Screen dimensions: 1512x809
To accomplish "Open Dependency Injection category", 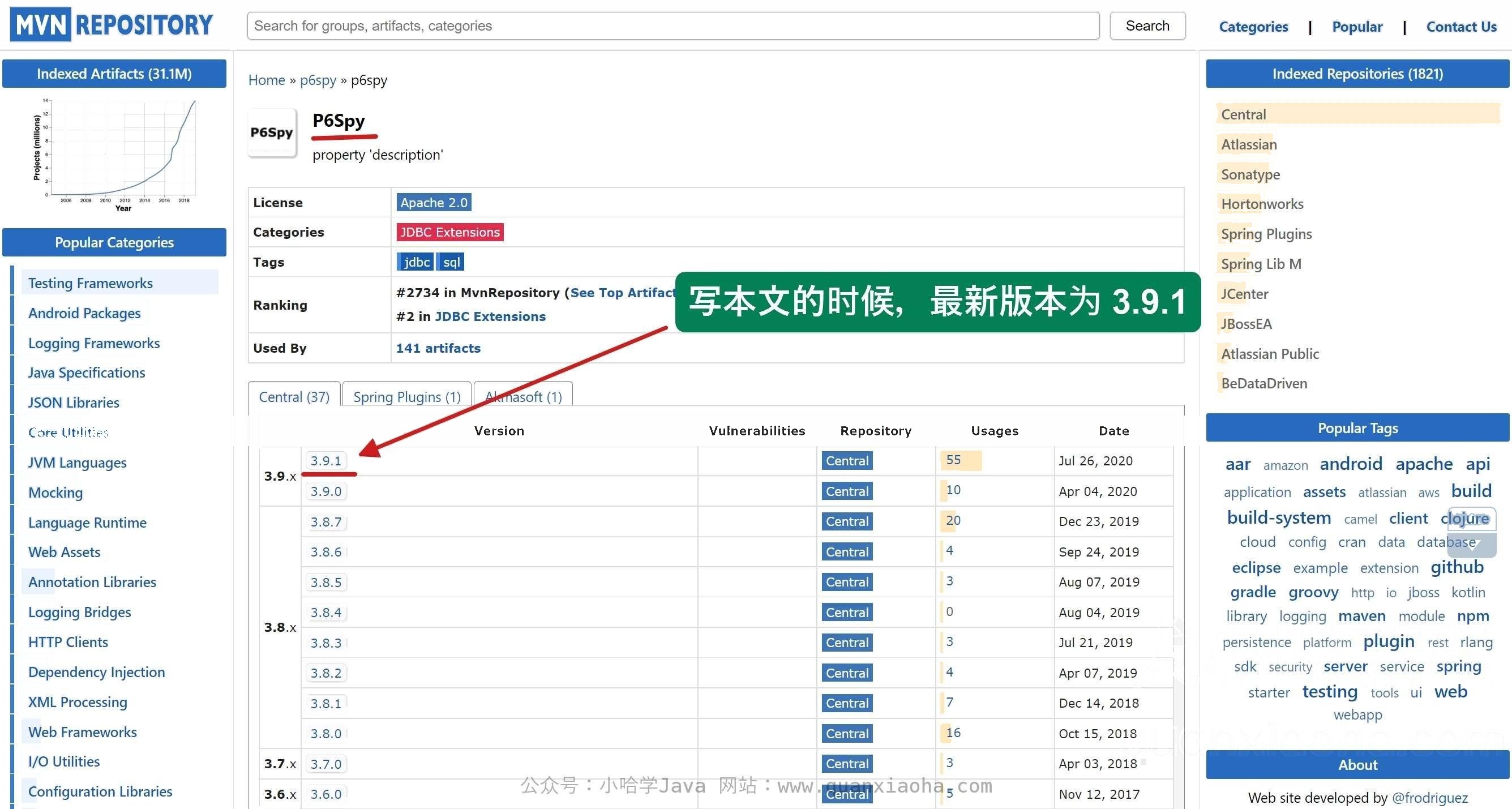I will pos(96,672).
